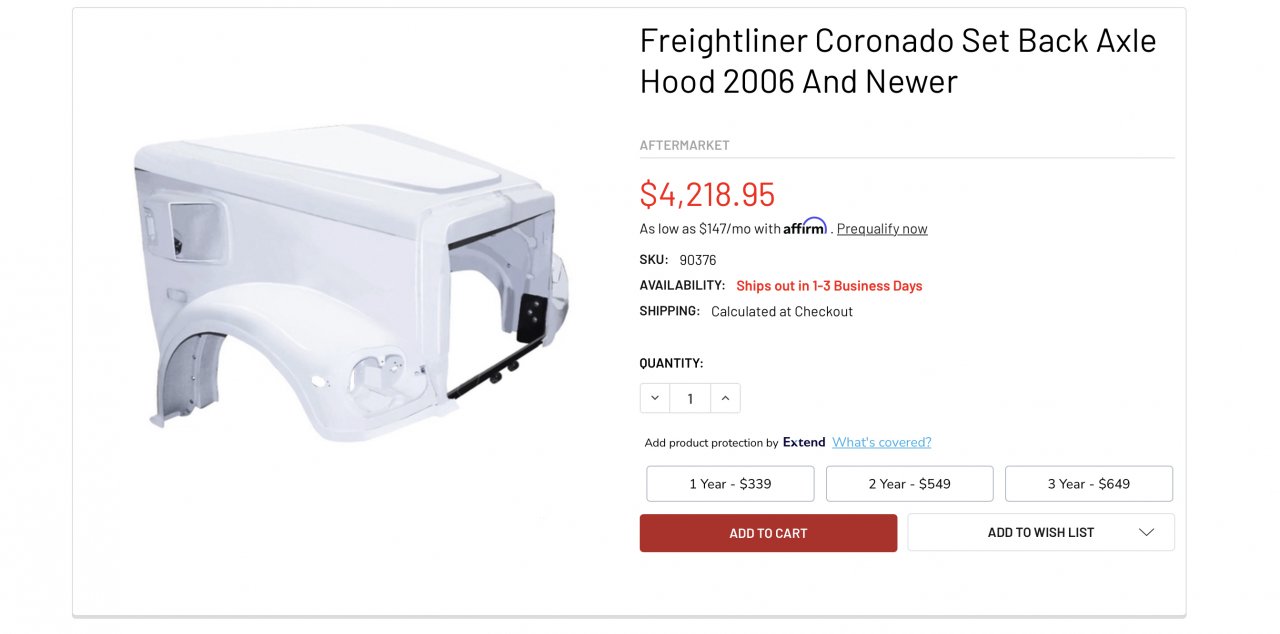Screen dimensions: 1280x634
Task: Increase quantity with the up chevron
Action: pyautogui.click(x=725, y=398)
